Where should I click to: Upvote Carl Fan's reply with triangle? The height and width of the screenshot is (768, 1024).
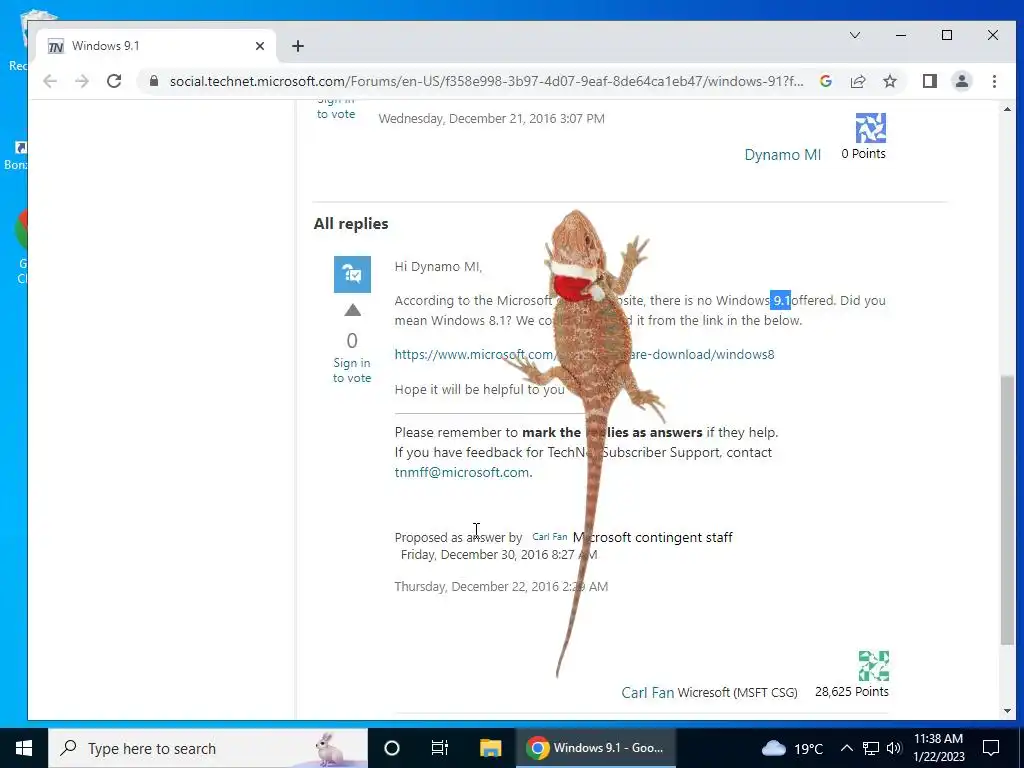353,310
